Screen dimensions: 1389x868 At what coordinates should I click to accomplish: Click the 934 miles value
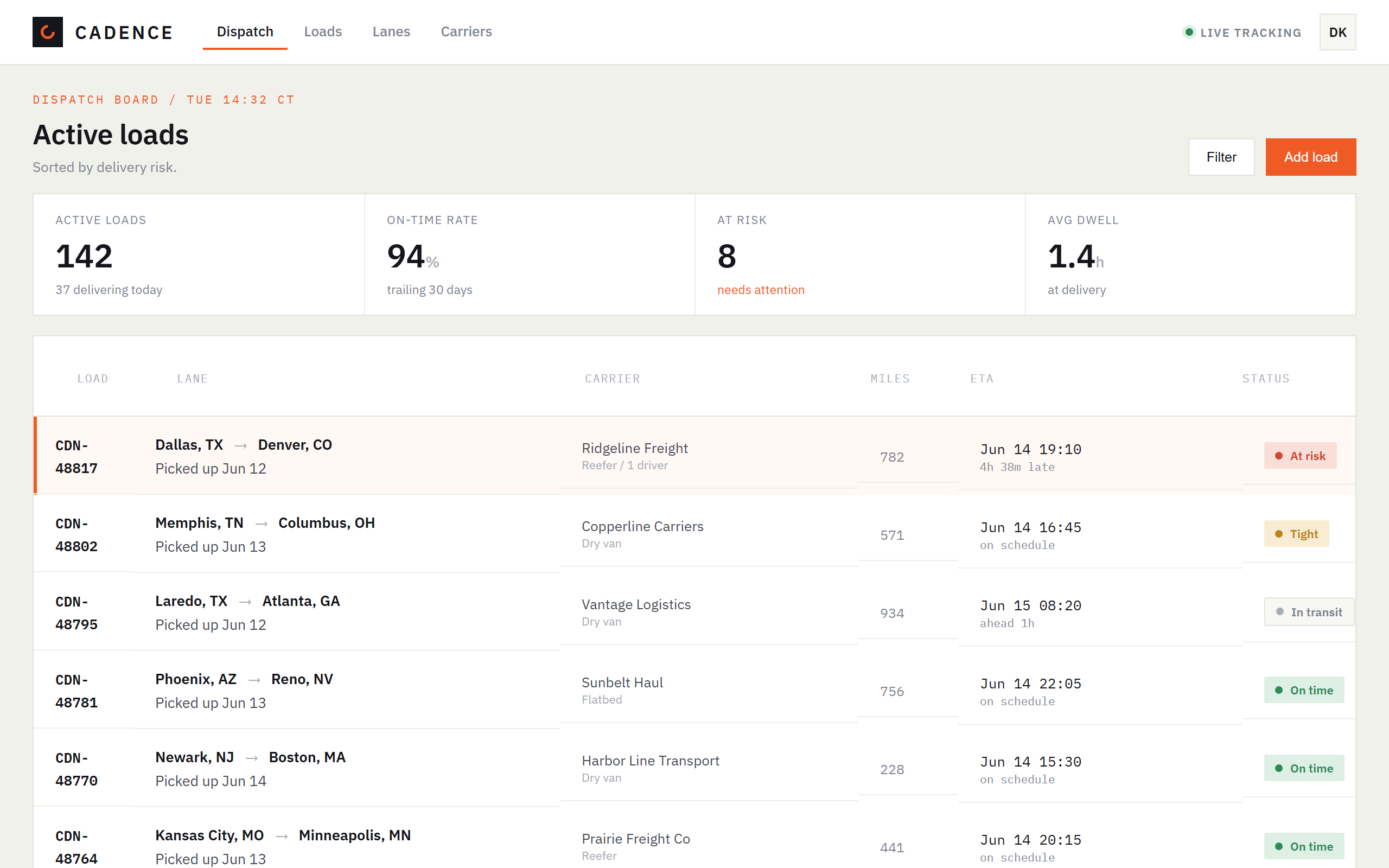click(x=892, y=613)
